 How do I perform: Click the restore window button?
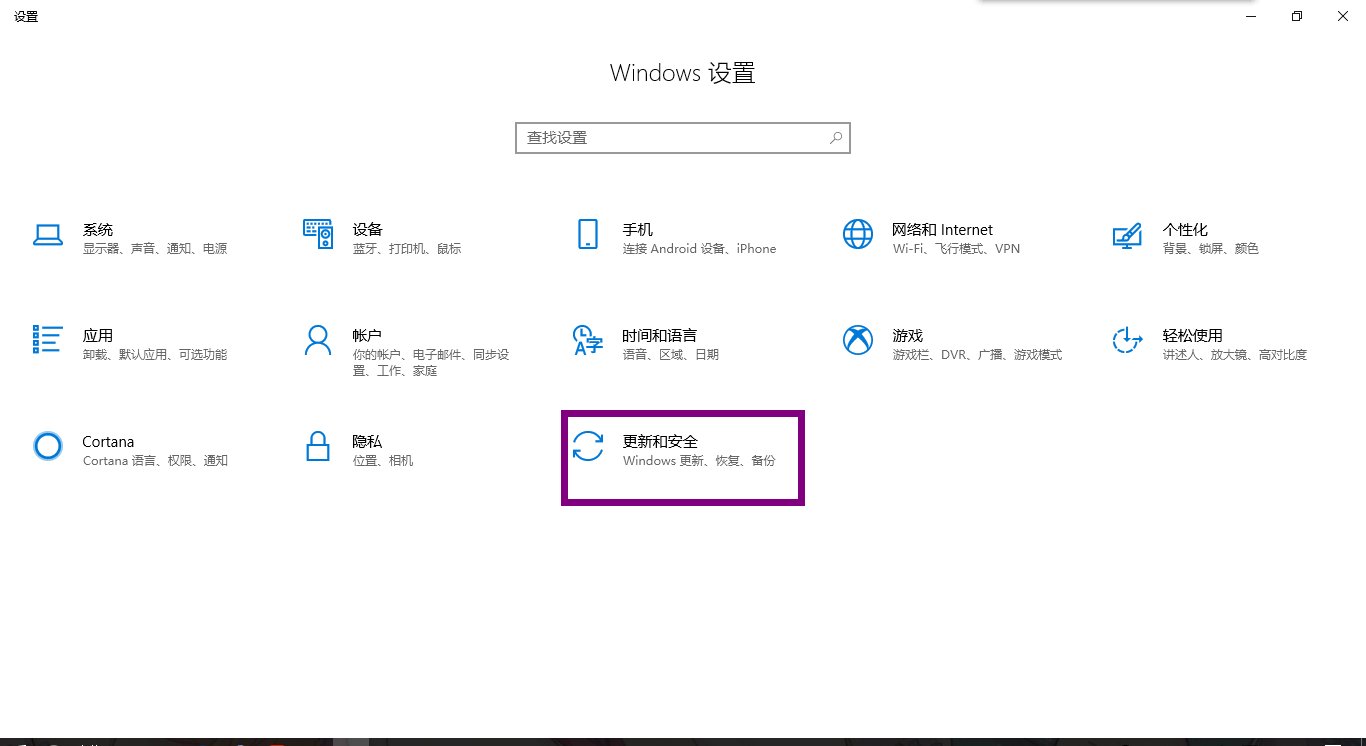pyautogui.click(x=1296, y=16)
